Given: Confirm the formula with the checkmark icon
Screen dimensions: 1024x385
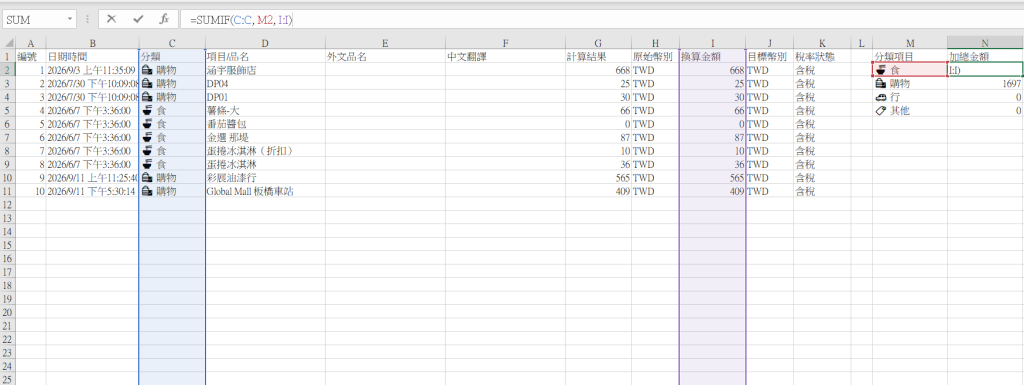Looking at the screenshot, I should tap(138, 19).
